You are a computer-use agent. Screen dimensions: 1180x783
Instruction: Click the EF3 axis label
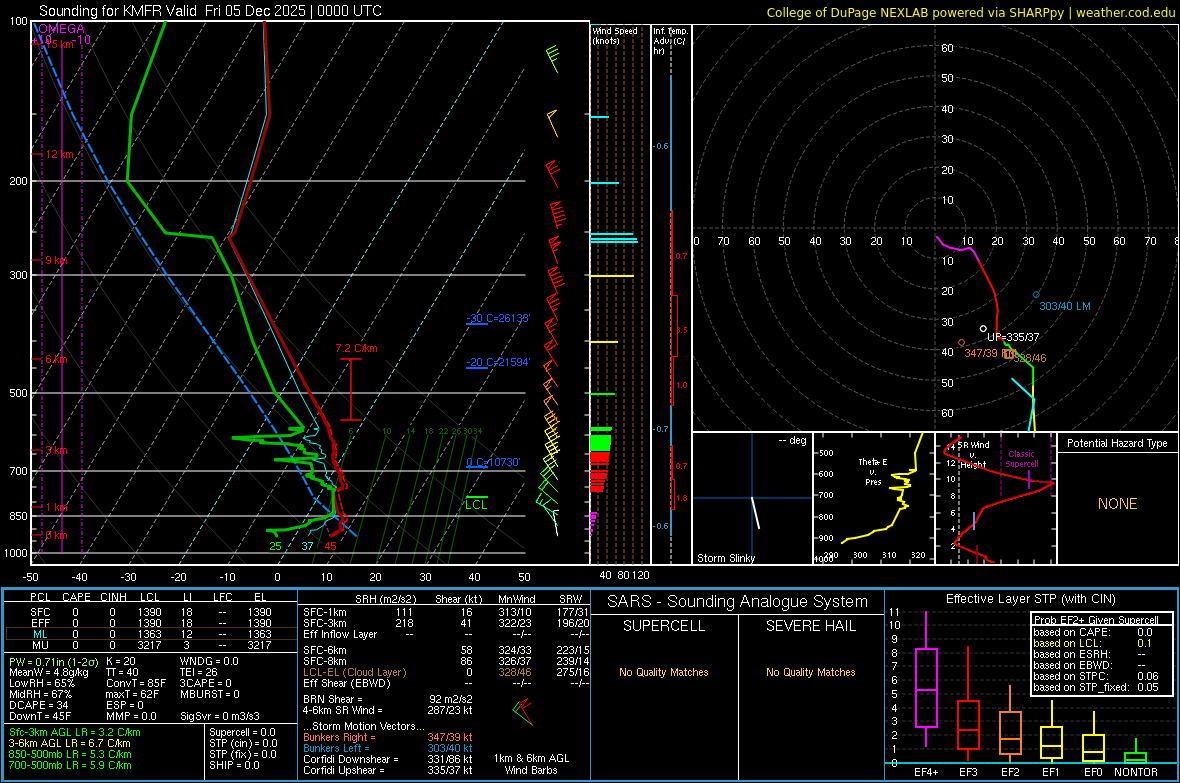coord(969,772)
